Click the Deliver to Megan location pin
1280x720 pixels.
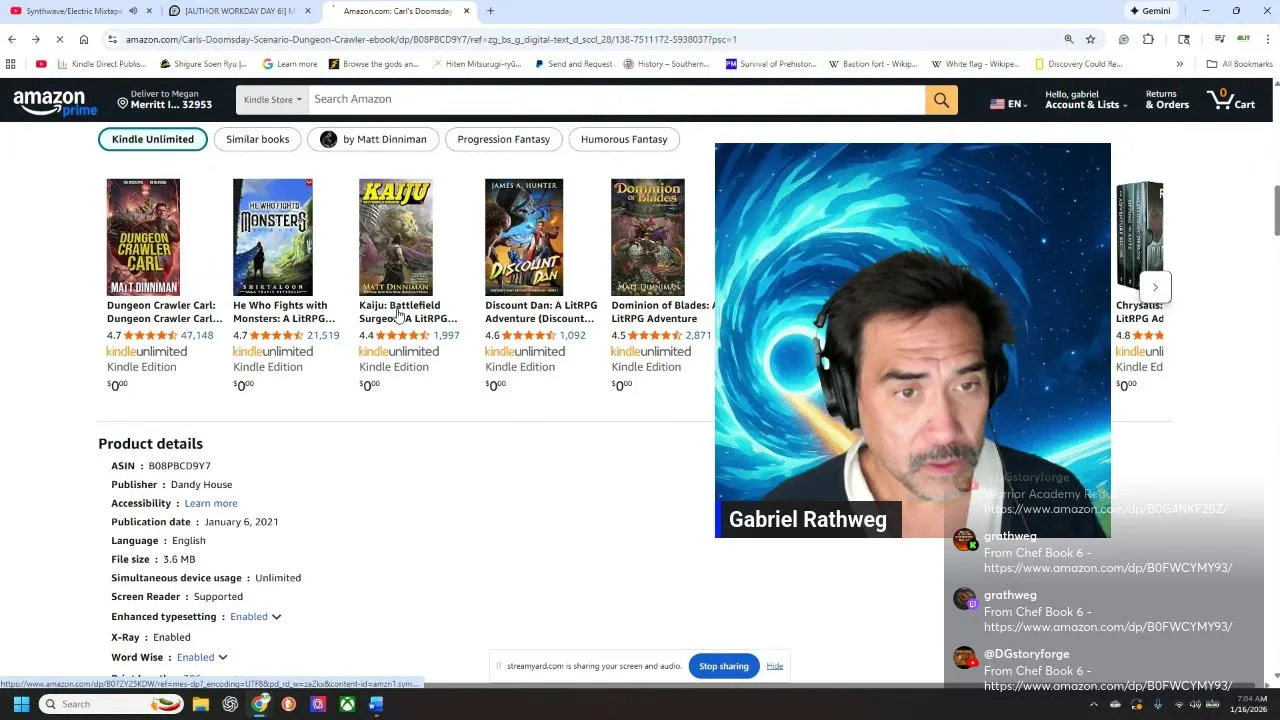[x=123, y=103]
